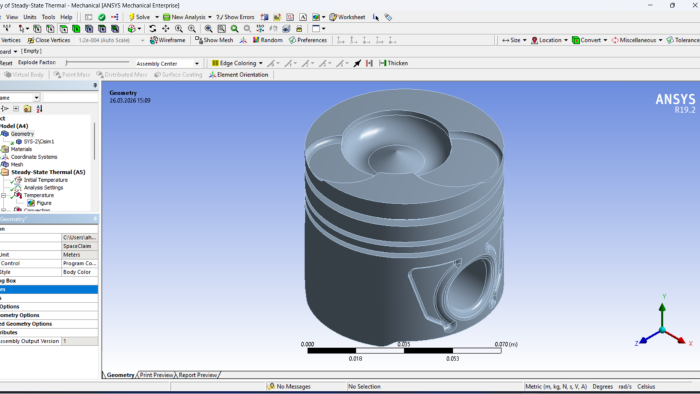
Task: Select the Element selection filter icon
Action: (115, 29)
